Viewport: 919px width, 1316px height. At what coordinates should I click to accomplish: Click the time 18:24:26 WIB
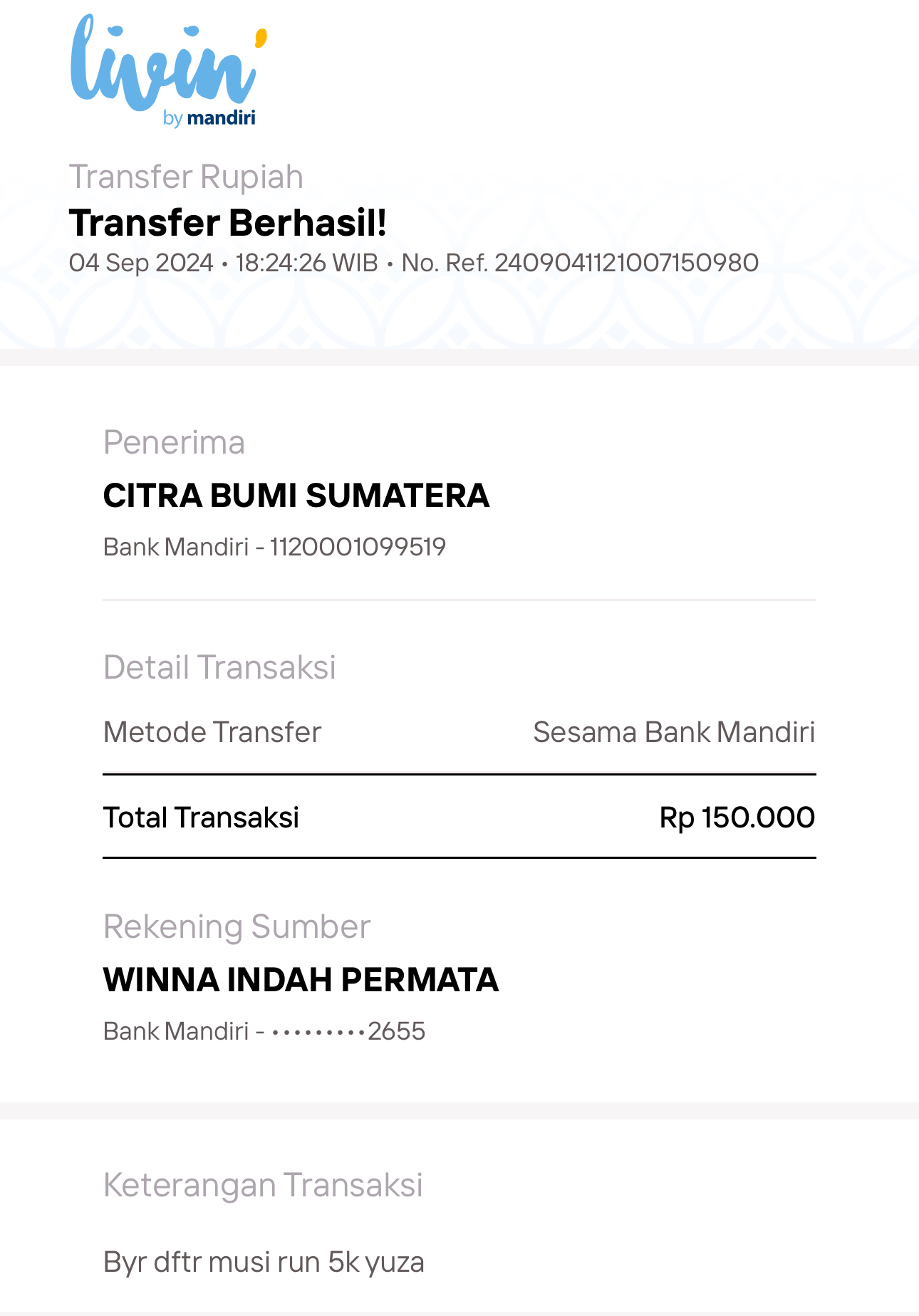point(306,263)
